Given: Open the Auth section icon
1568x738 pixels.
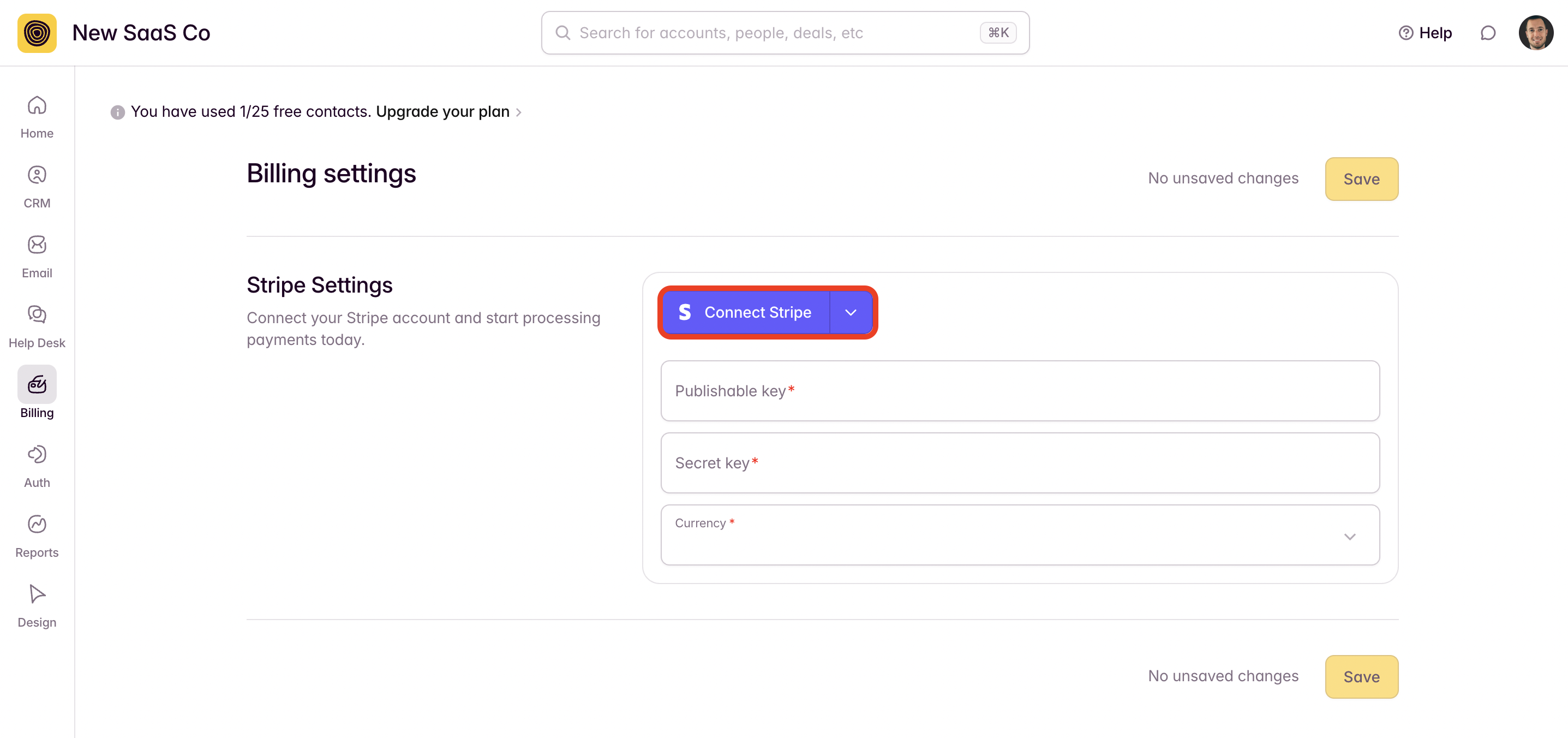Looking at the screenshot, I should pyautogui.click(x=37, y=454).
